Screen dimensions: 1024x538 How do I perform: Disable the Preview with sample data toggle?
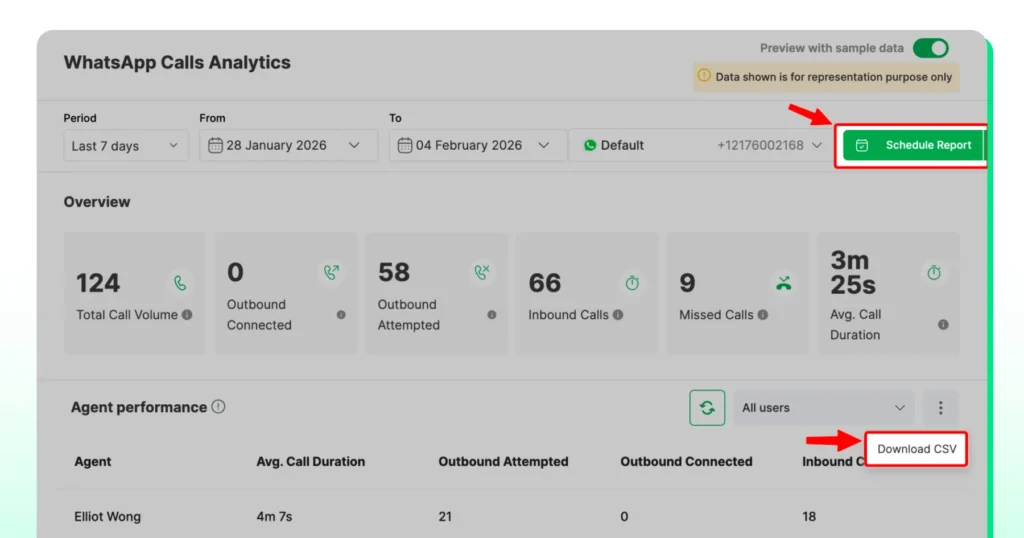click(x=931, y=48)
